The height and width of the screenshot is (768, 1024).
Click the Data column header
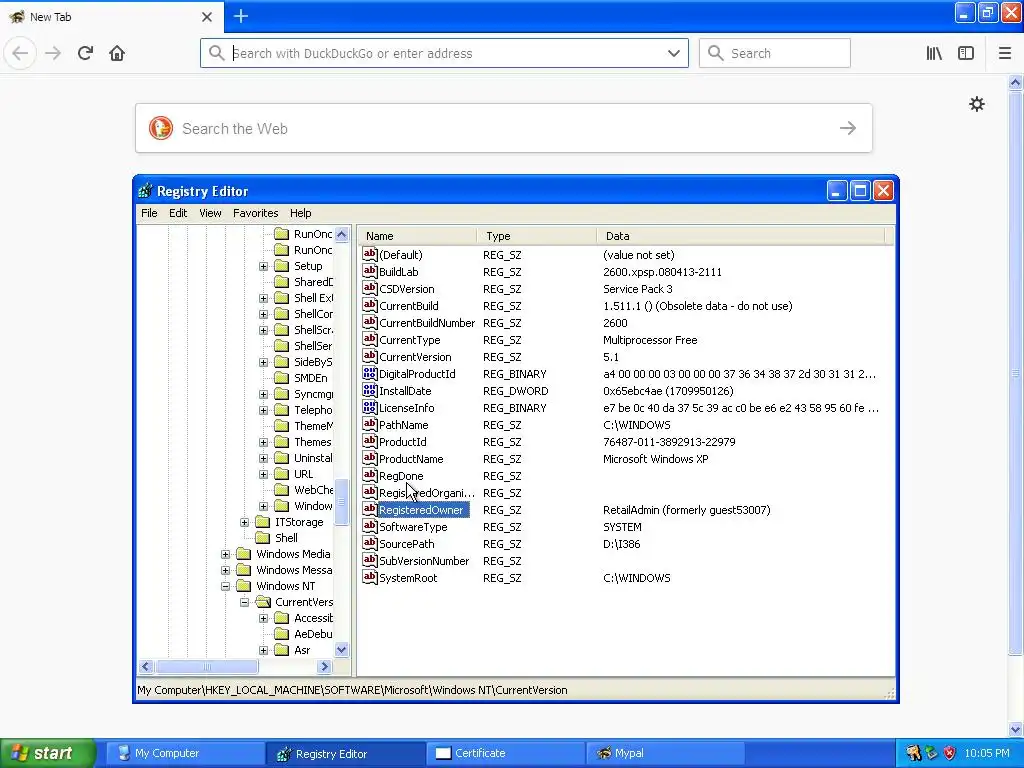[741, 236]
